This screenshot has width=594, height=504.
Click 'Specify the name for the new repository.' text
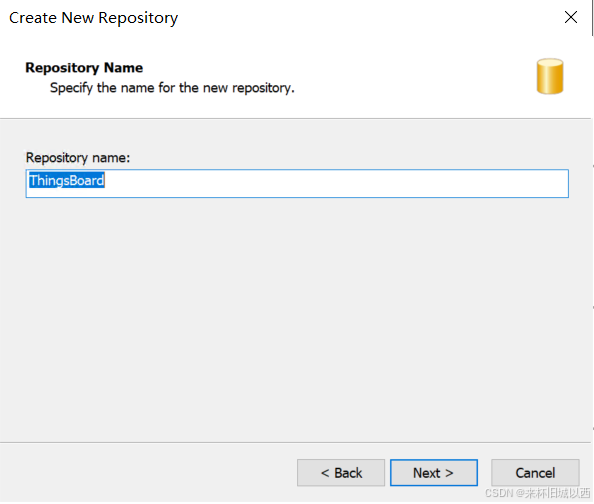coord(172,88)
